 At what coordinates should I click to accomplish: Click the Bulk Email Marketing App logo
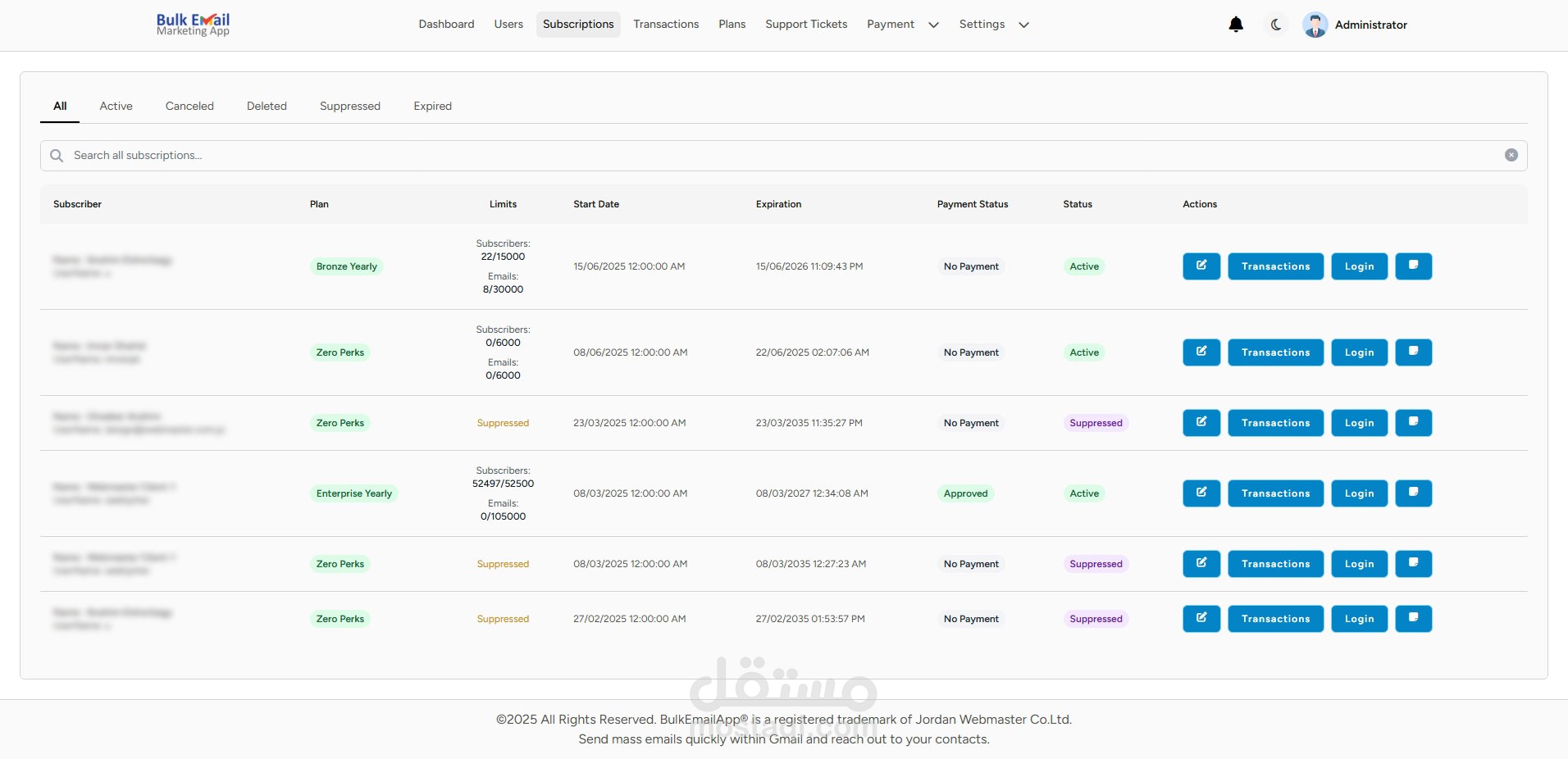pos(193,25)
